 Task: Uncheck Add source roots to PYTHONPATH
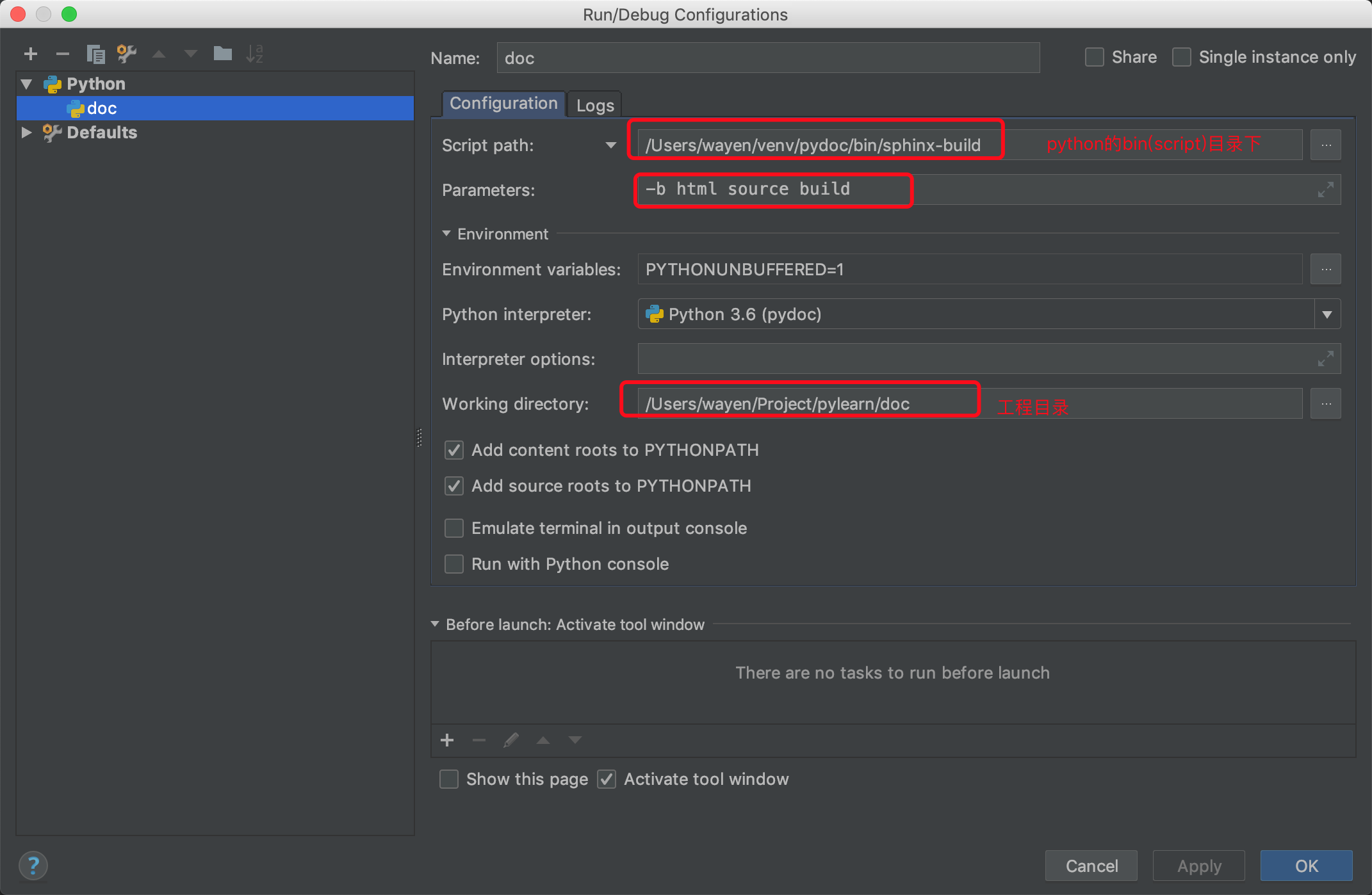pyautogui.click(x=454, y=486)
